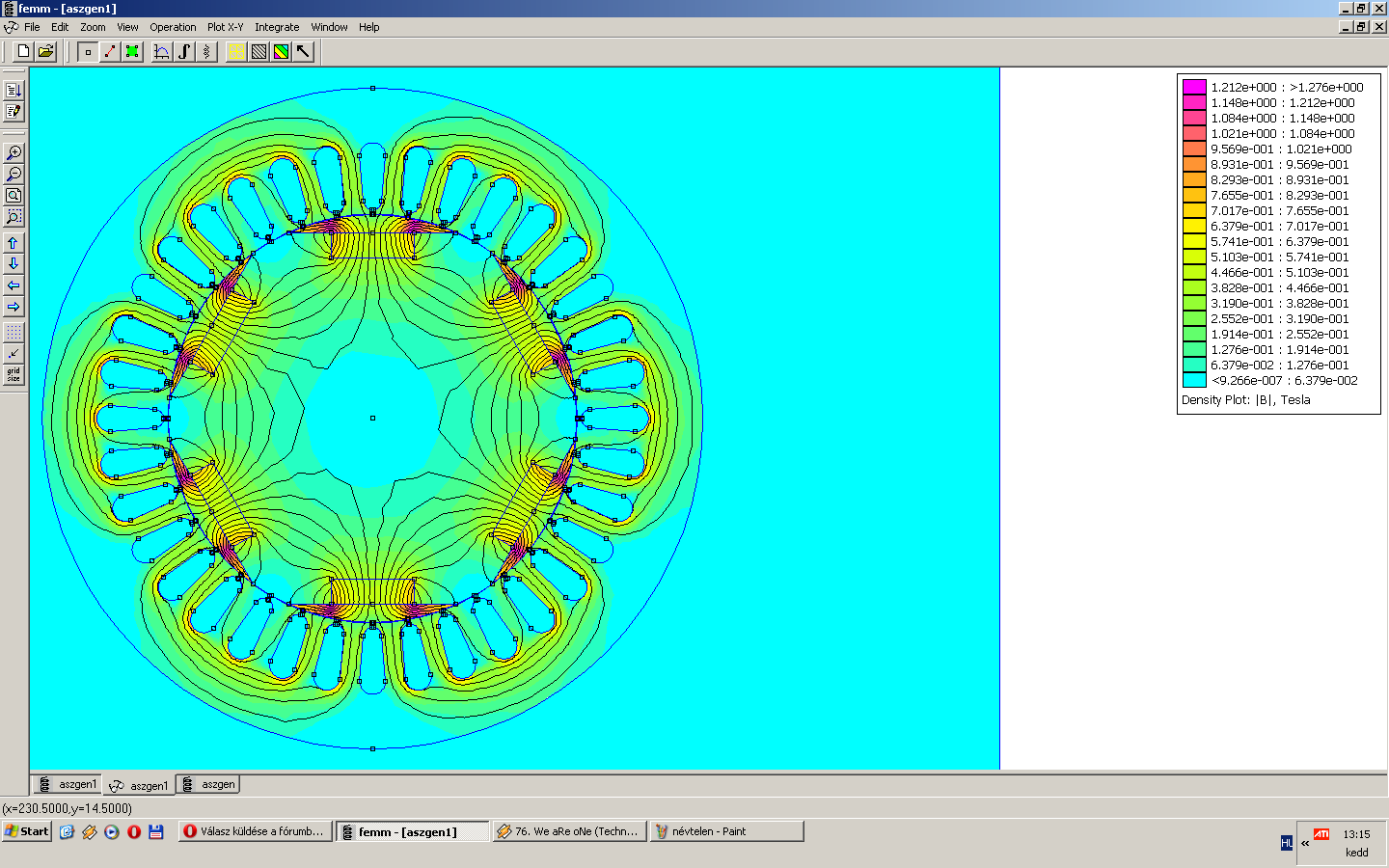The width and height of the screenshot is (1389, 868).
Task: Pan view down with down arrow
Action: coord(14,263)
